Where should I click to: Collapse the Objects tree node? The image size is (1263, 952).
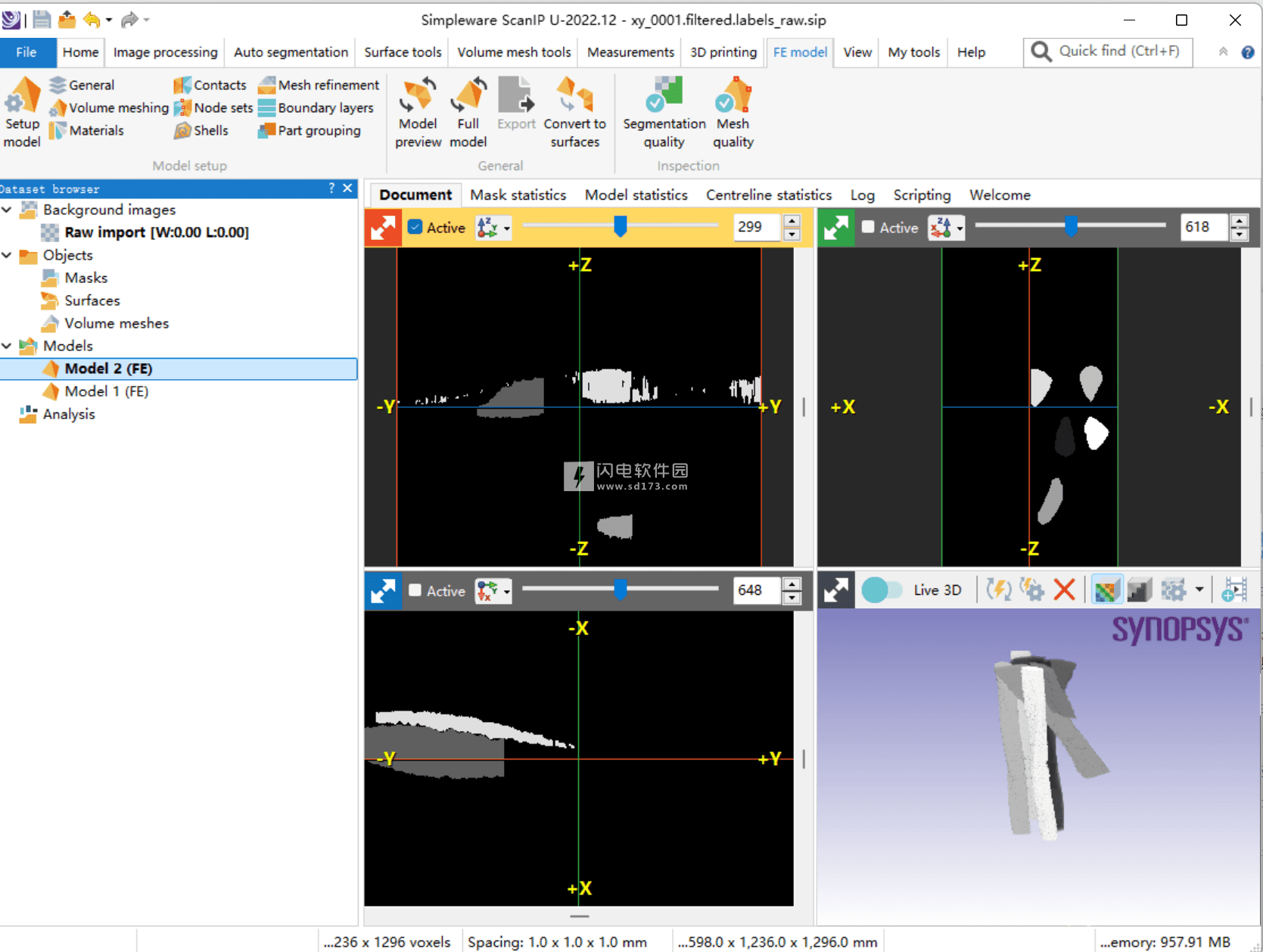pyautogui.click(x=8, y=255)
